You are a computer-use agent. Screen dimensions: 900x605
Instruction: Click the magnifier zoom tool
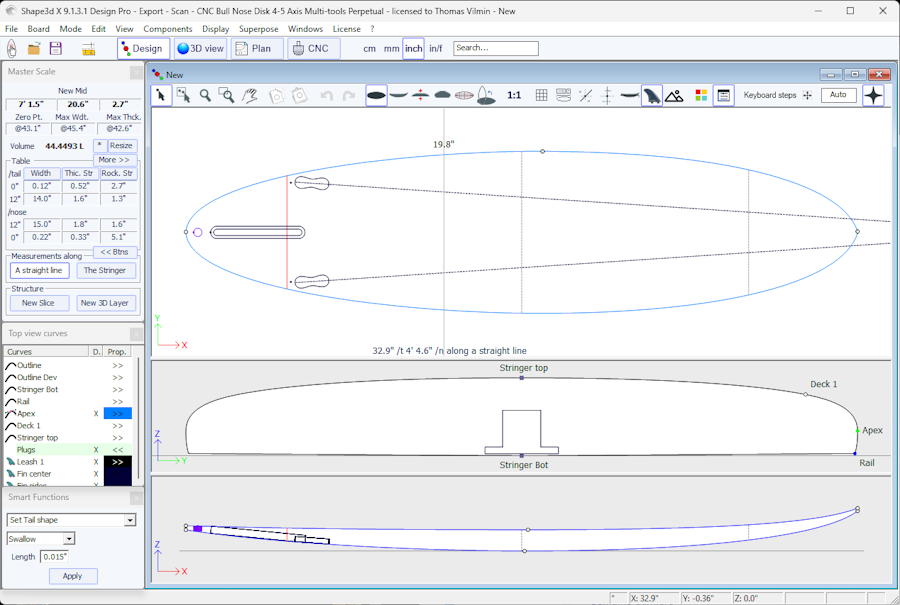coord(205,95)
